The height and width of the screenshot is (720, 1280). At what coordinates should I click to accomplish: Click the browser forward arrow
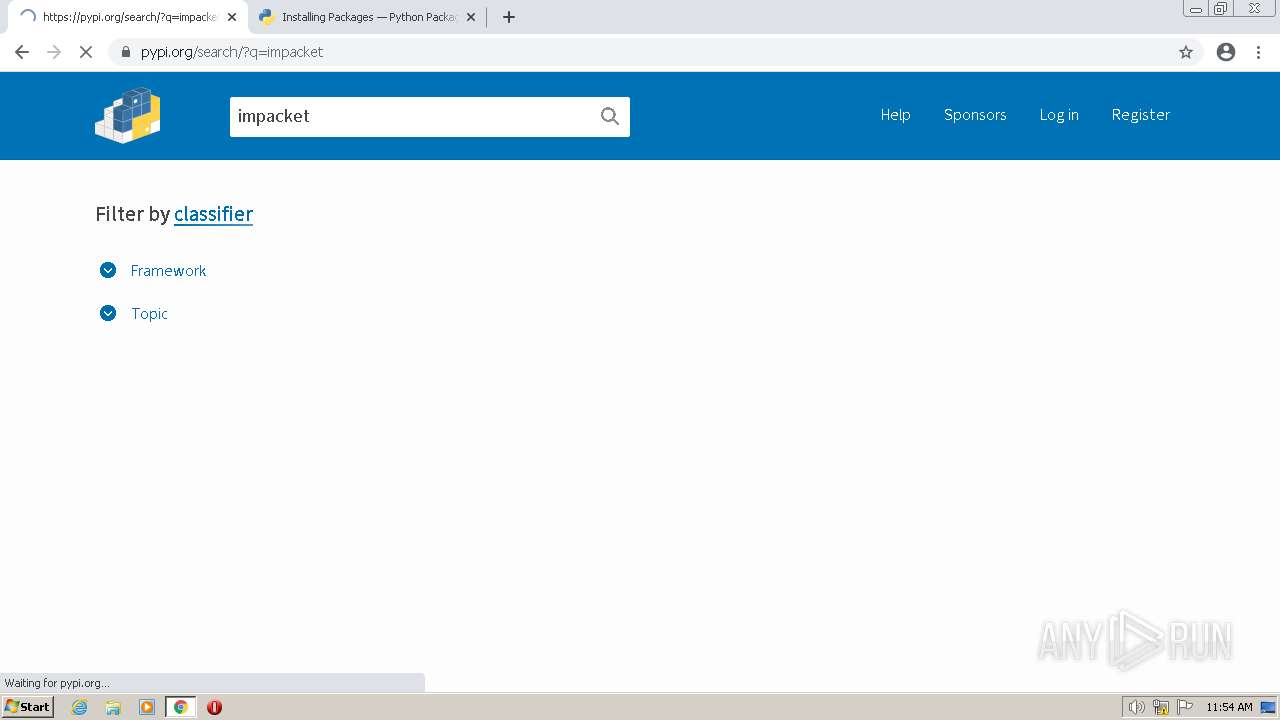click(x=54, y=52)
